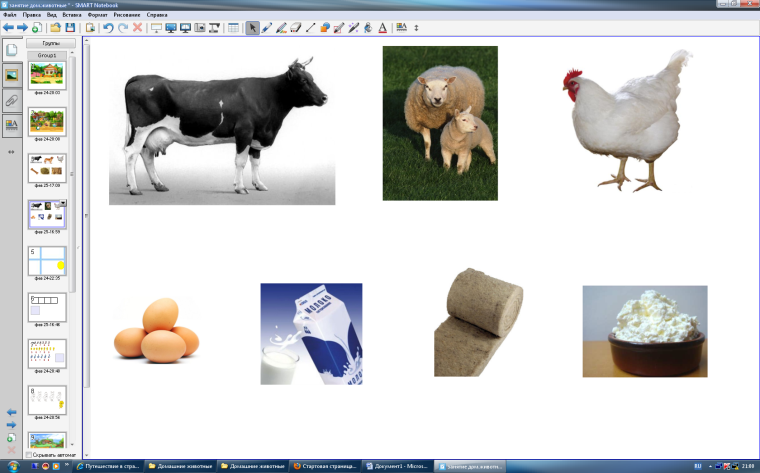Viewport: 760px width, 473px height.
Task: Select the Magic Pen tool
Action: click(353, 28)
